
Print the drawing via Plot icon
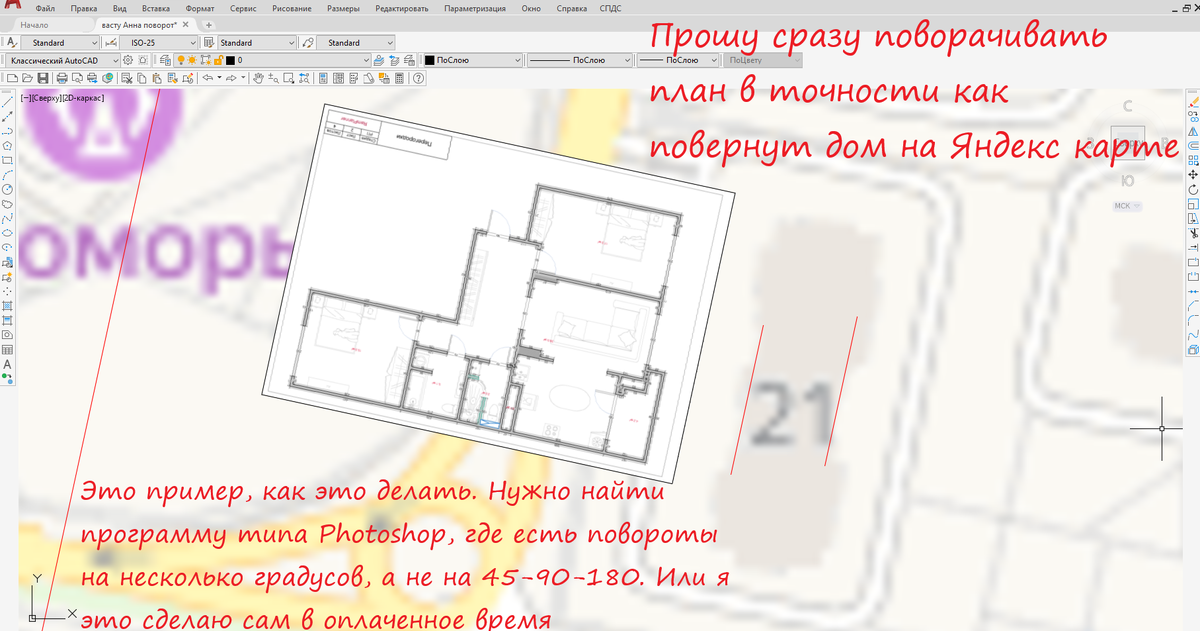click(x=62, y=78)
